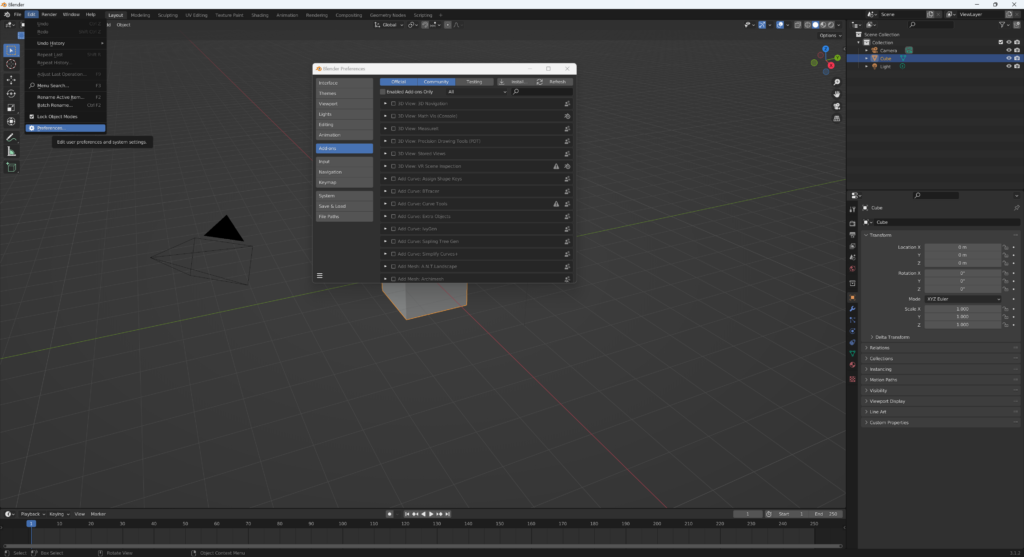The image size is (1024, 557).
Task: Switch to the Modeling workspace tab
Action: pos(140,15)
